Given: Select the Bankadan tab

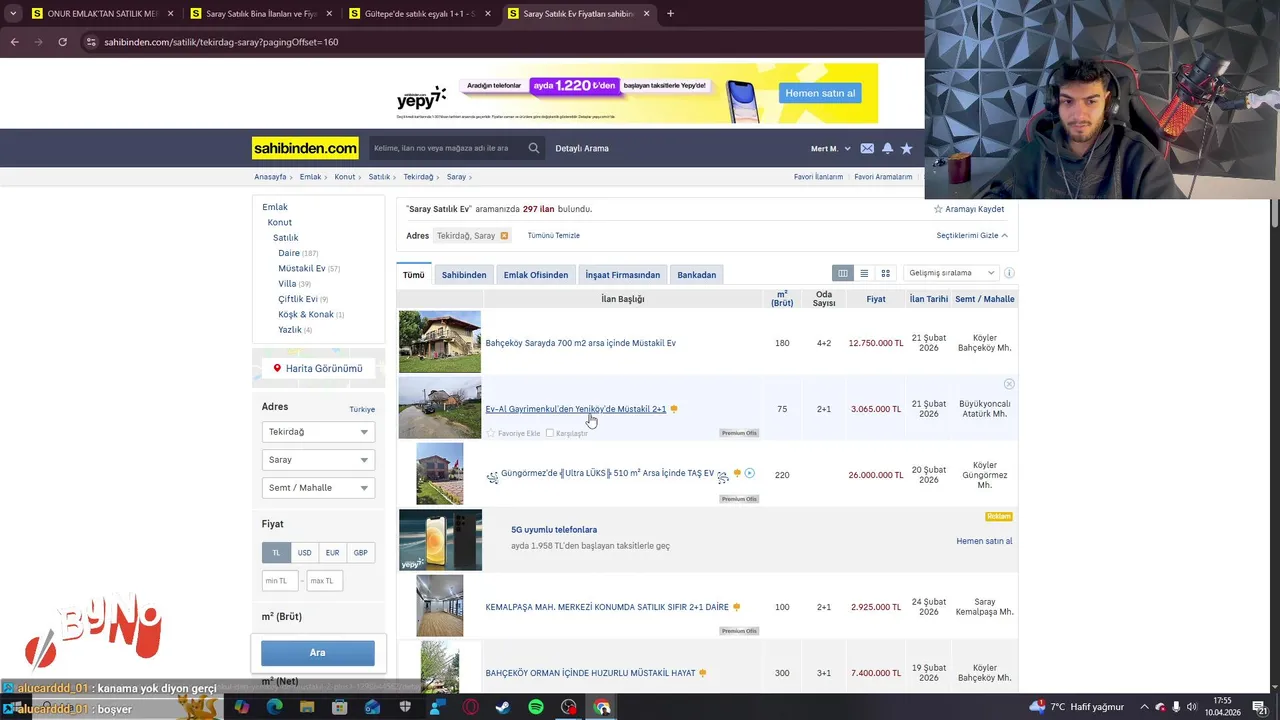Looking at the screenshot, I should (x=697, y=274).
